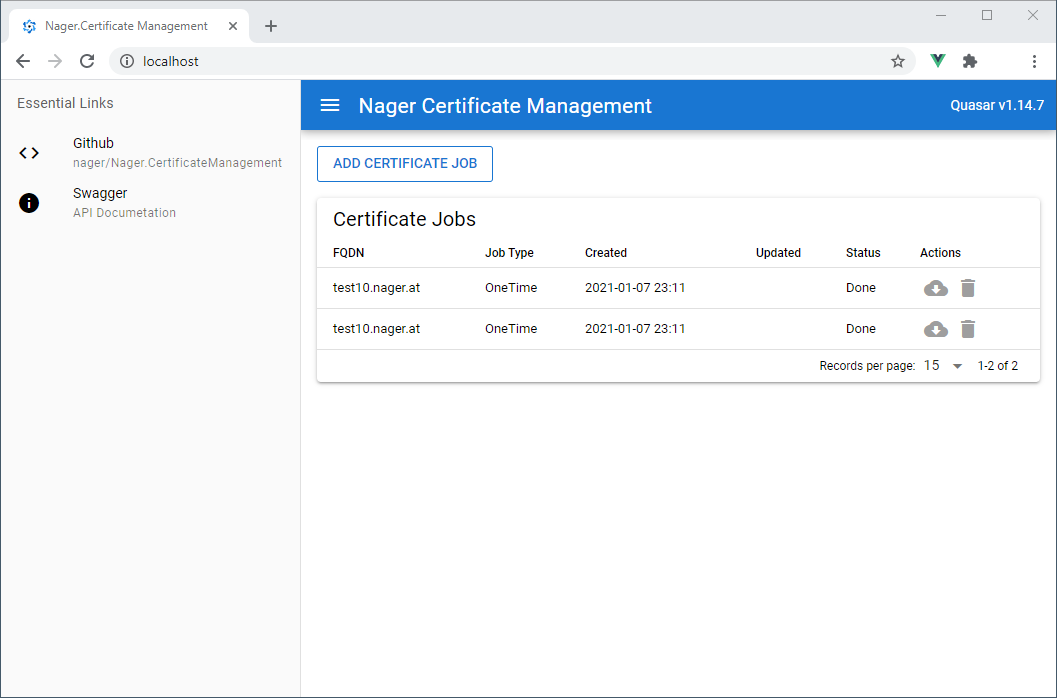Maximize the browser window
This screenshot has width=1057, height=698.
987,15
